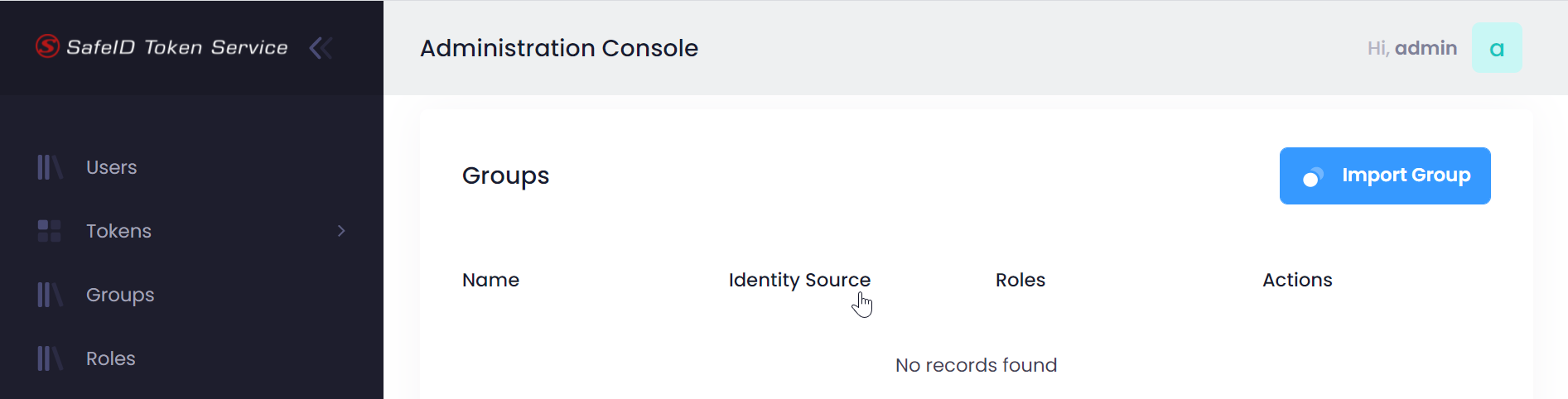
Task: Collapse sidebar with the double-chevron icon
Action: [321, 48]
